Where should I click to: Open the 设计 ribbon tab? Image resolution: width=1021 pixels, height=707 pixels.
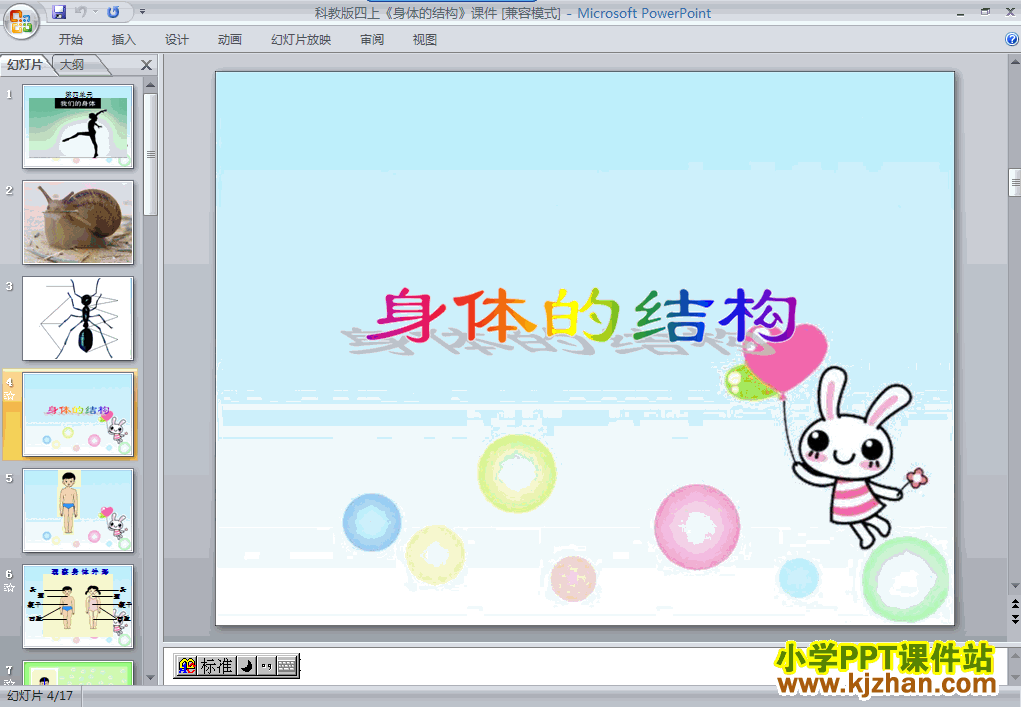point(176,40)
